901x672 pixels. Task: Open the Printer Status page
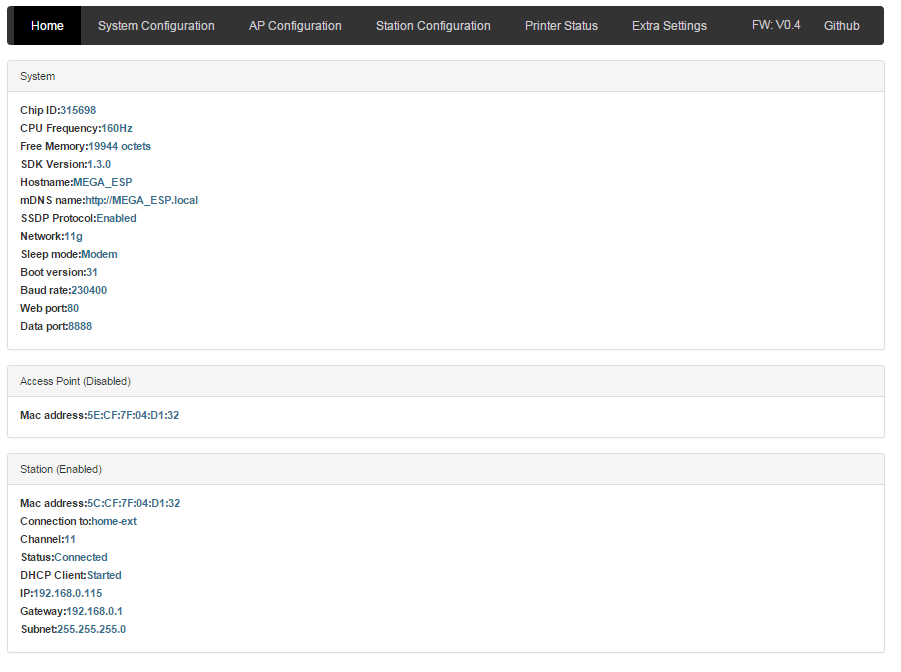[561, 26]
